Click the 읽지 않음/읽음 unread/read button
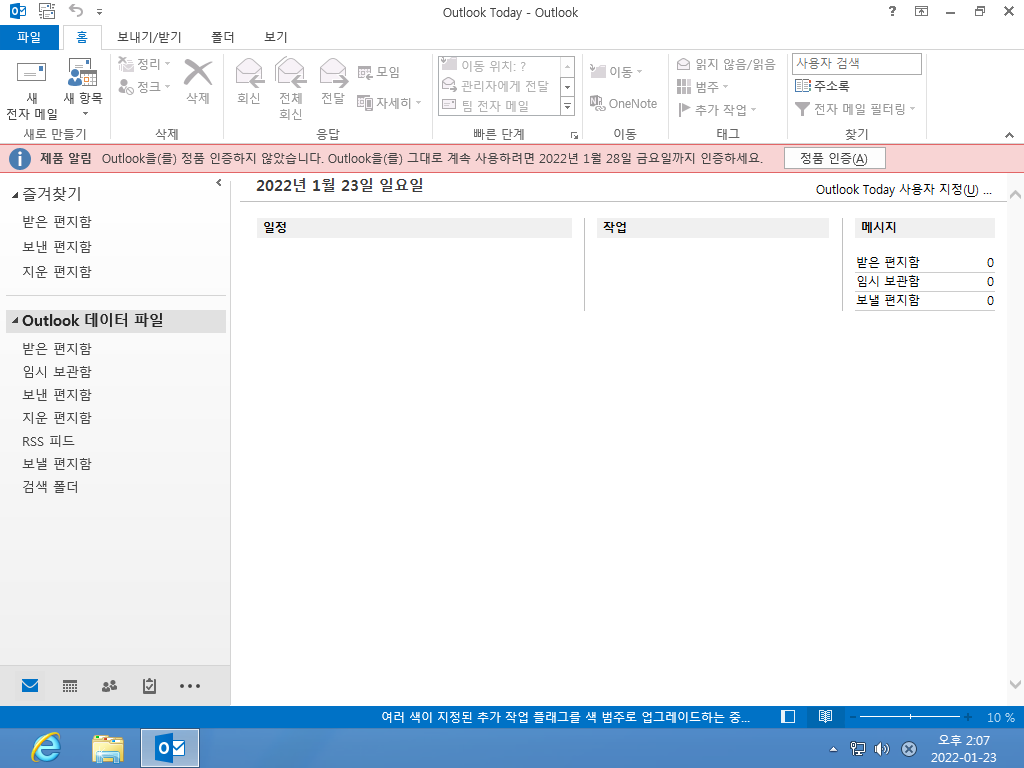This screenshot has height=768, width=1024. click(726, 64)
